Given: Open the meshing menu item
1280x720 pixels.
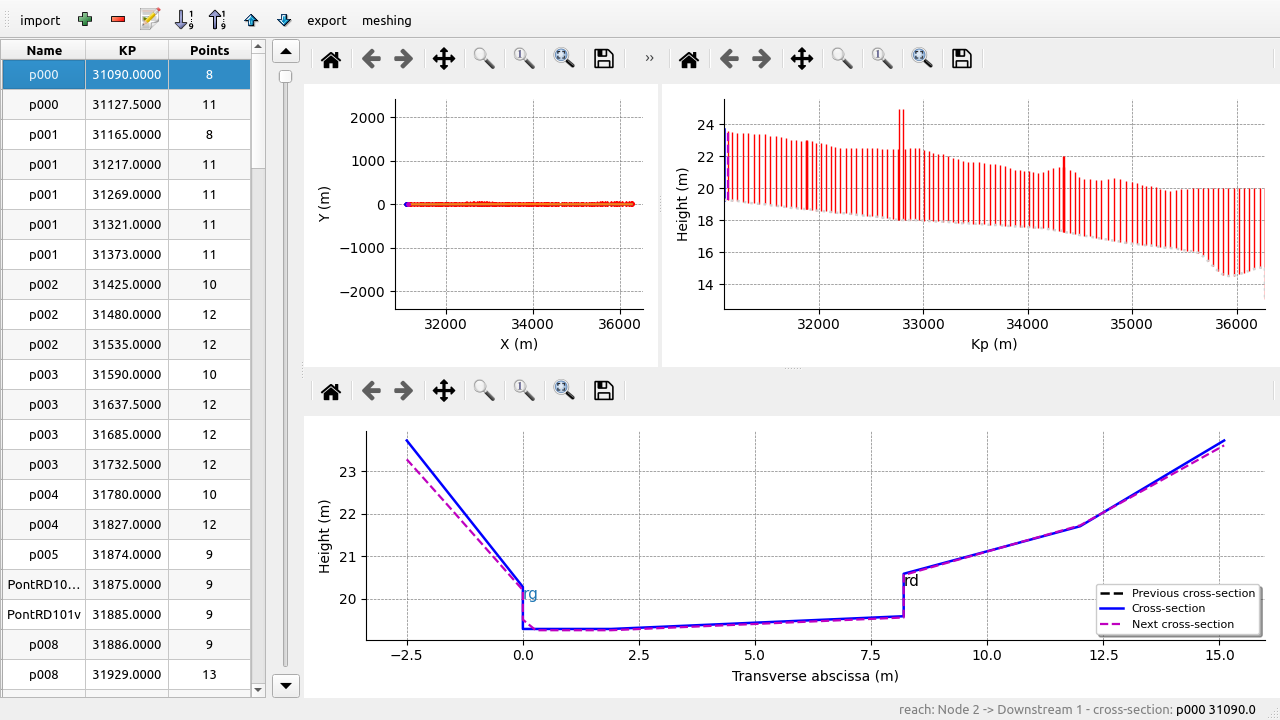Looking at the screenshot, I should 386,20.
